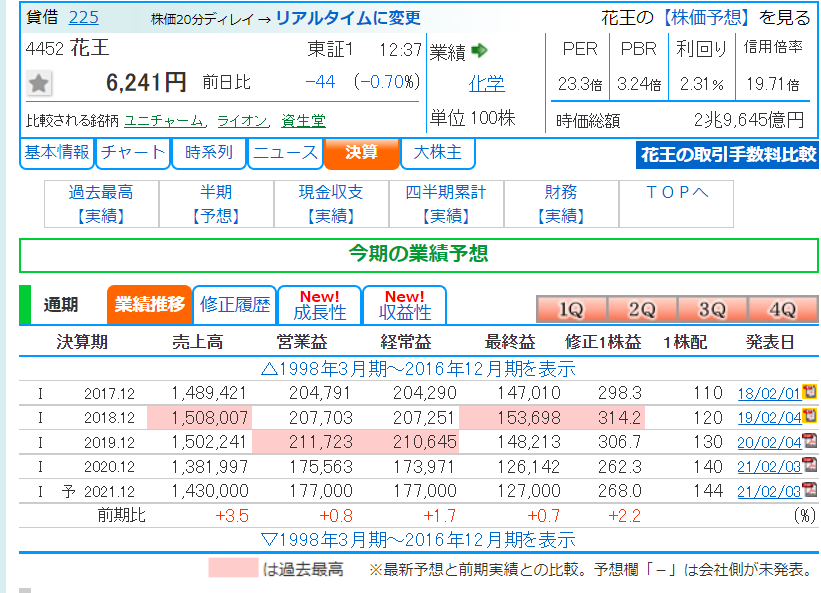This screenshot has width=821, height=593.
Task: Click the PBR value 3.24倍
Action: click(x=639, y=84)
